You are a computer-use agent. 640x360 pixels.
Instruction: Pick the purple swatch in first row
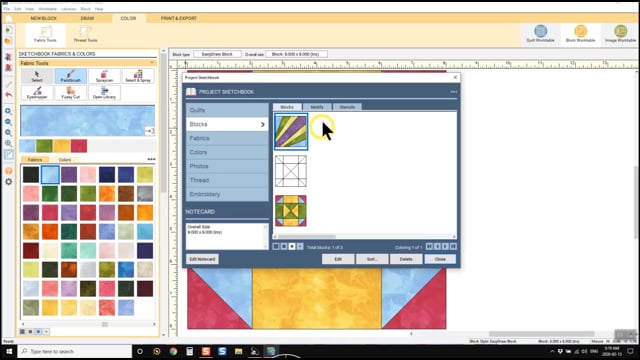point(69,175)
